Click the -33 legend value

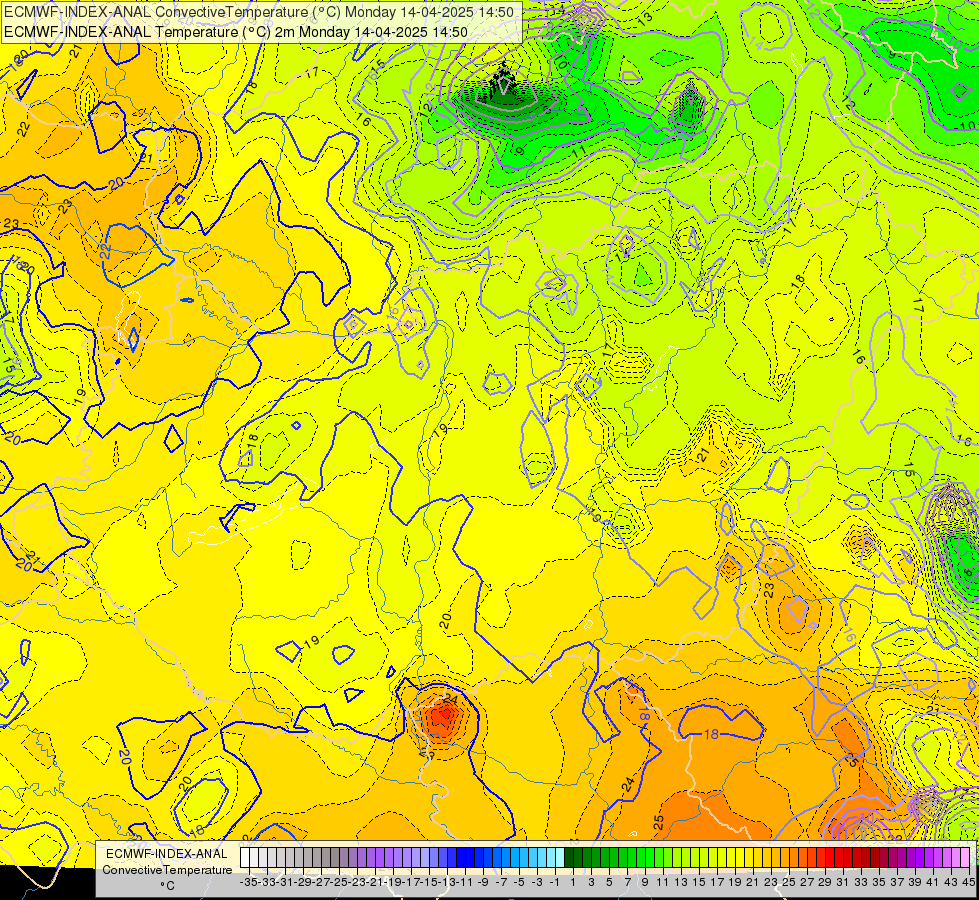click(267, 882)
